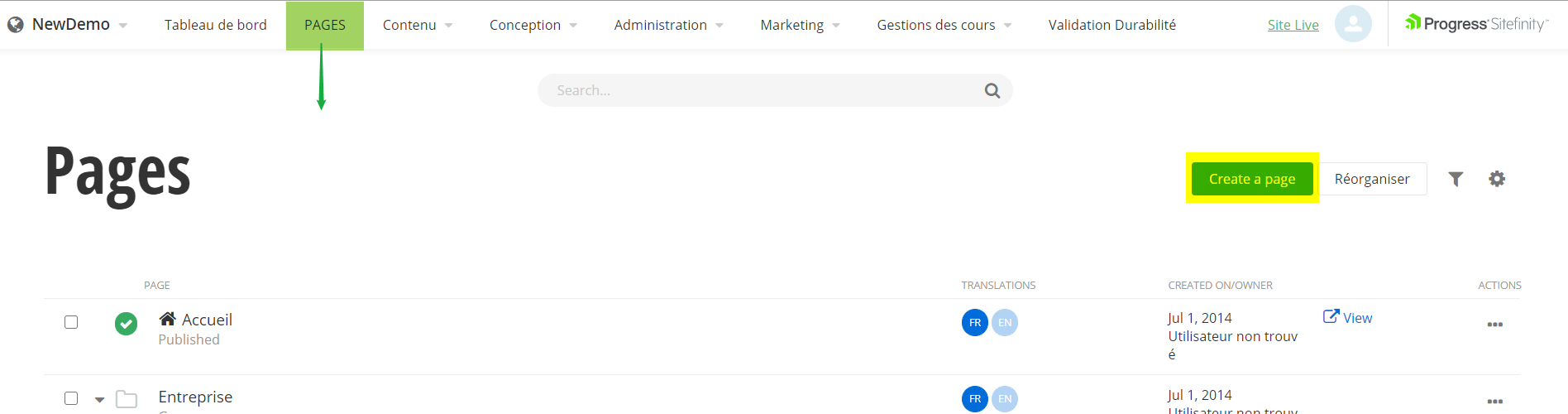Open actions menu for Accueil page
This screenshot has width=1568, height=414.
(x=1494, y=325)
